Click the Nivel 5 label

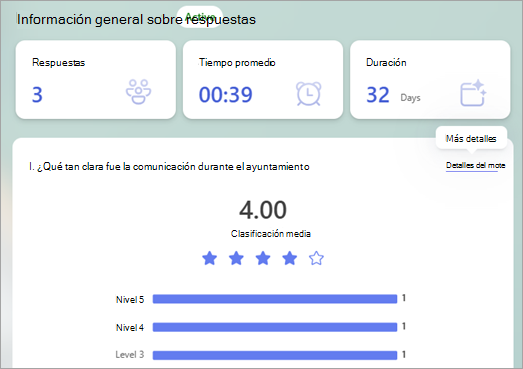click(130, 300)
